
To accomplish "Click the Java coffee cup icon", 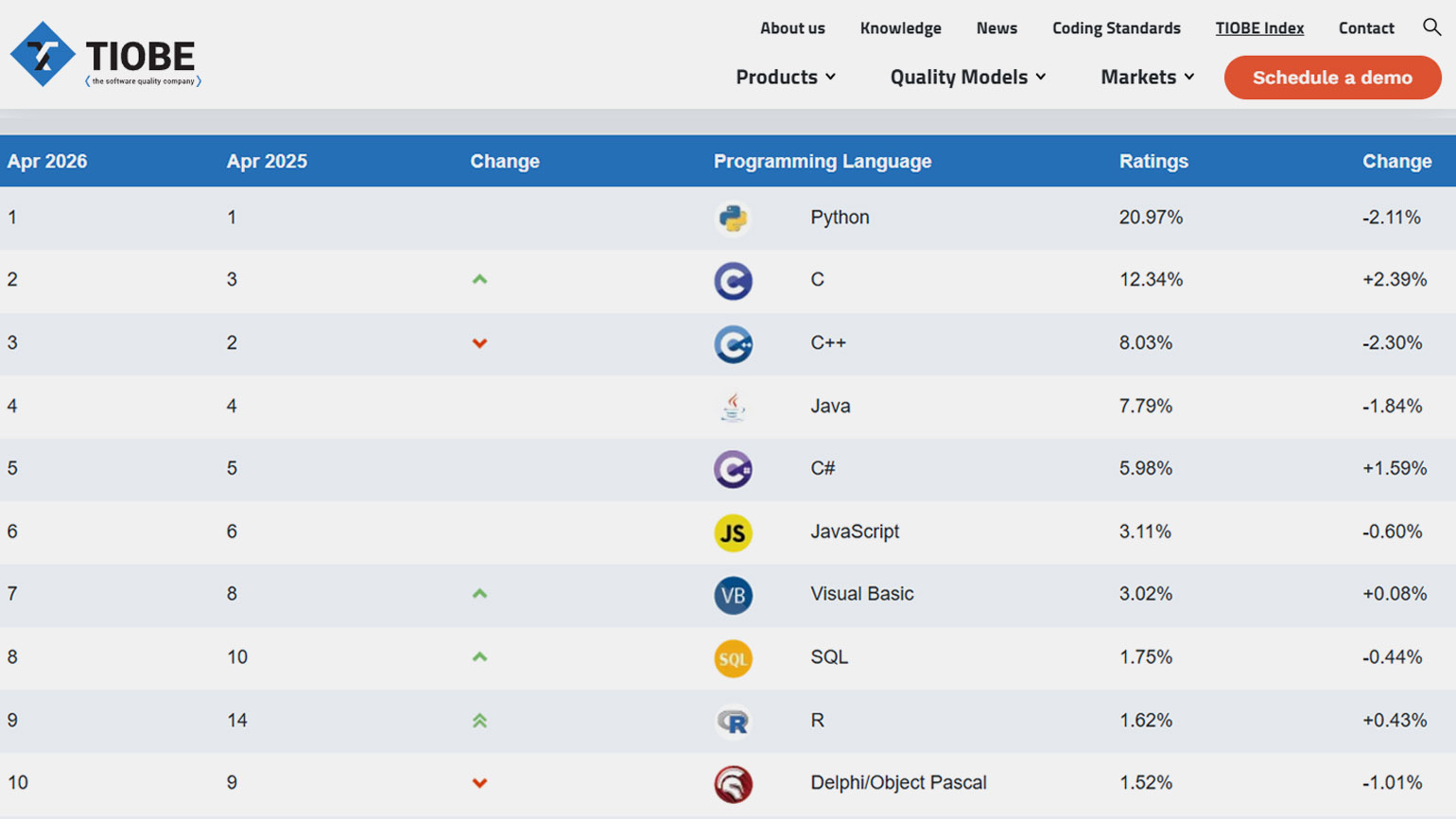I will coord(733,407).
